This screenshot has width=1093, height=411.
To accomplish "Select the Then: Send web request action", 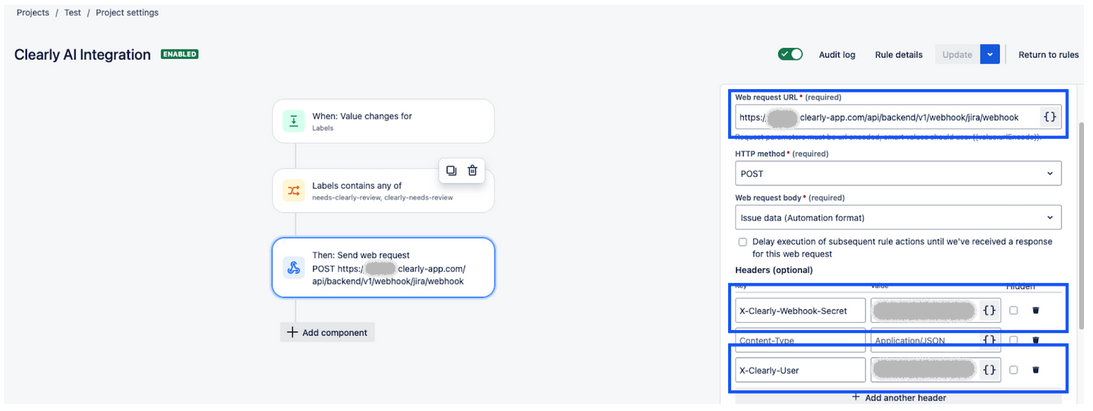I will coord(383,268).
